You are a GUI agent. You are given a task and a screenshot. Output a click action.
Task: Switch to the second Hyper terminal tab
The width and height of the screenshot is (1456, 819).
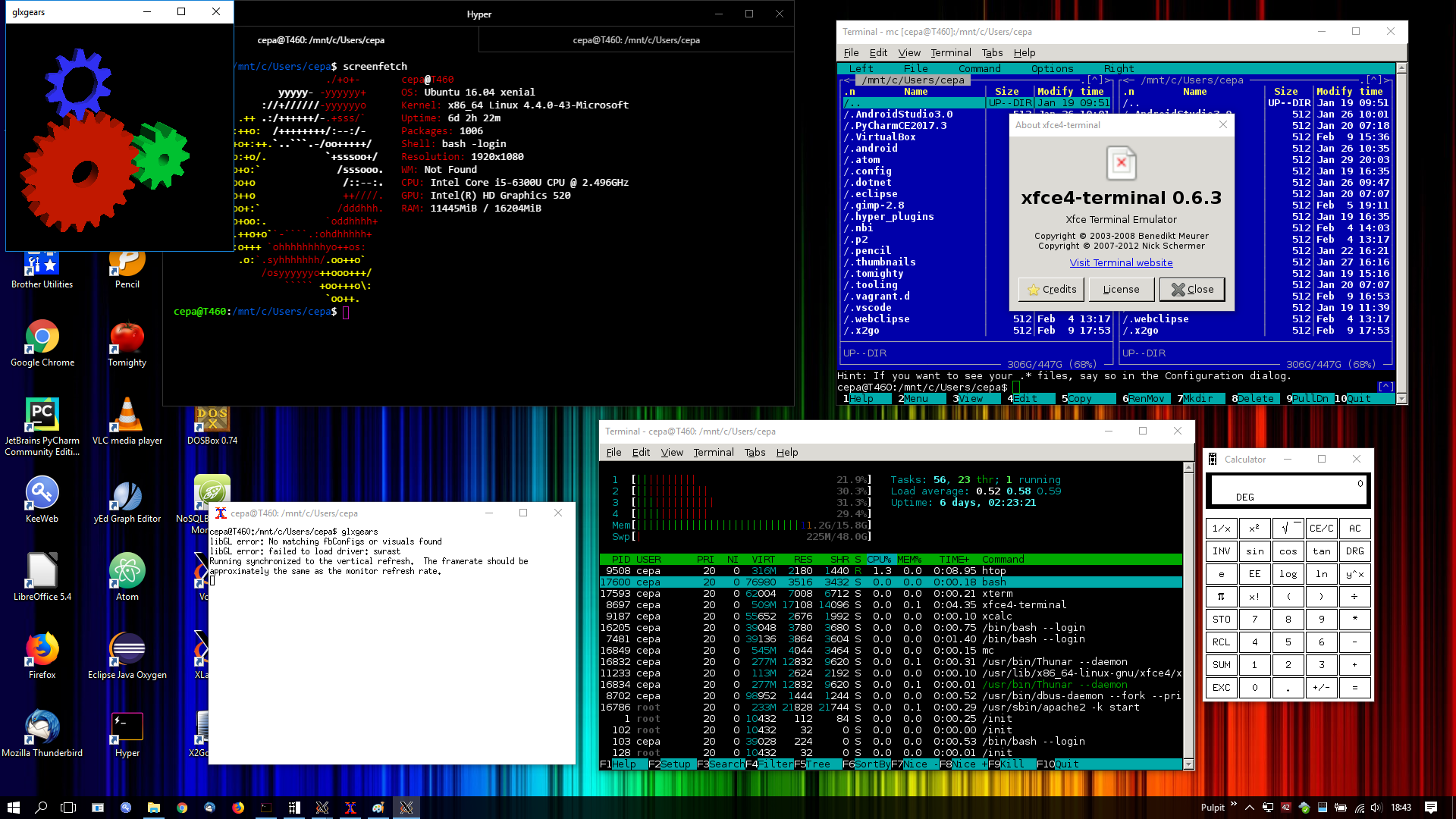635,39
